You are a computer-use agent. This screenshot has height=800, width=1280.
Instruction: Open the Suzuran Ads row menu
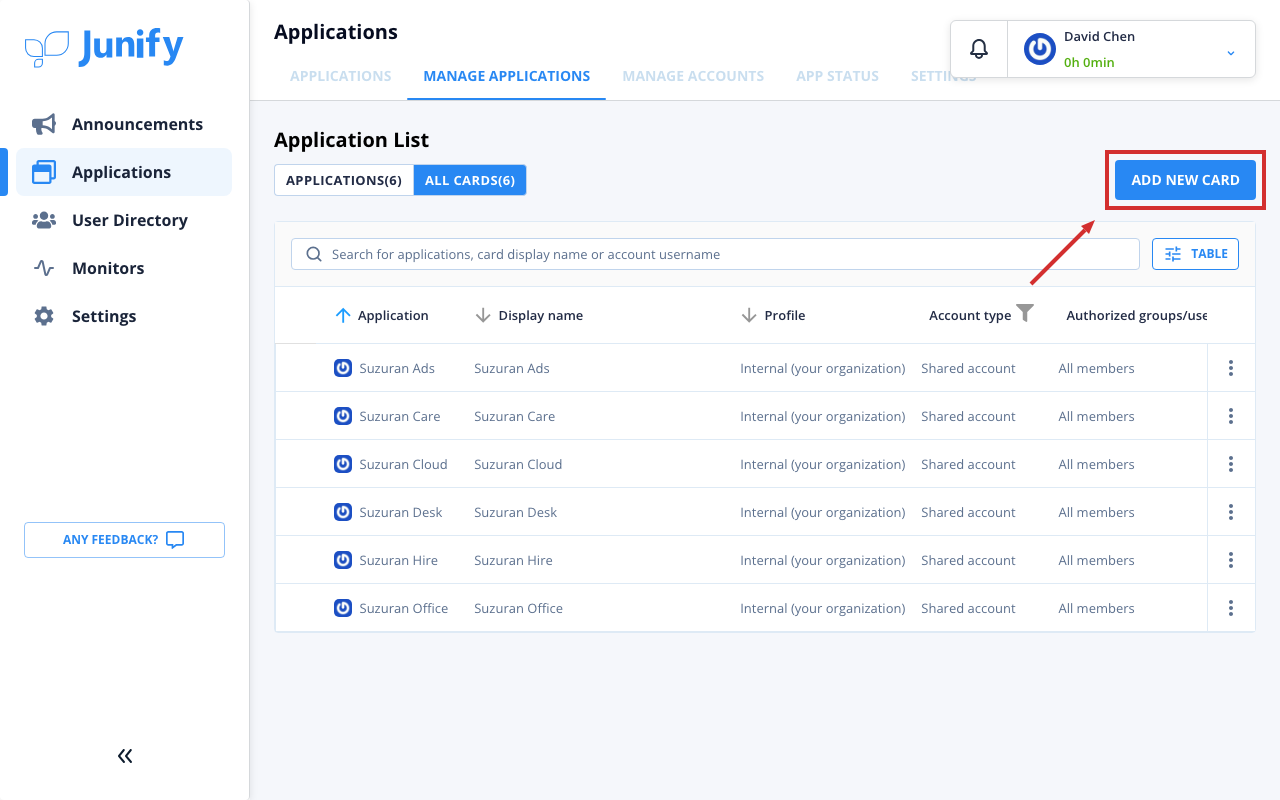(x=1231, y=368)
